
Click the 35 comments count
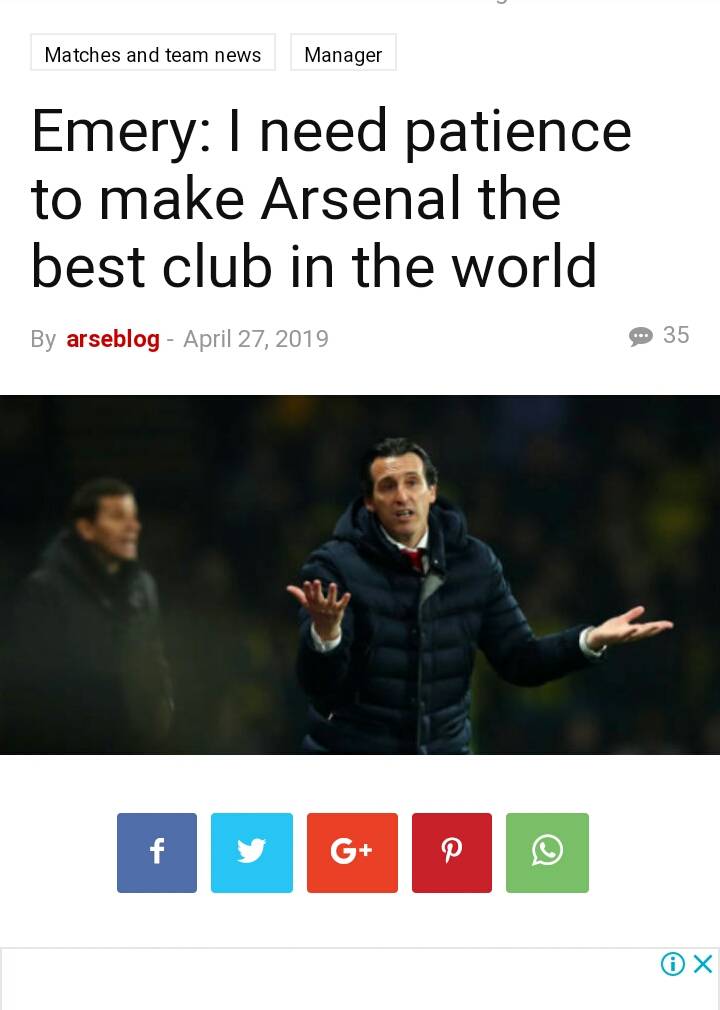click(x=676, y=335)
